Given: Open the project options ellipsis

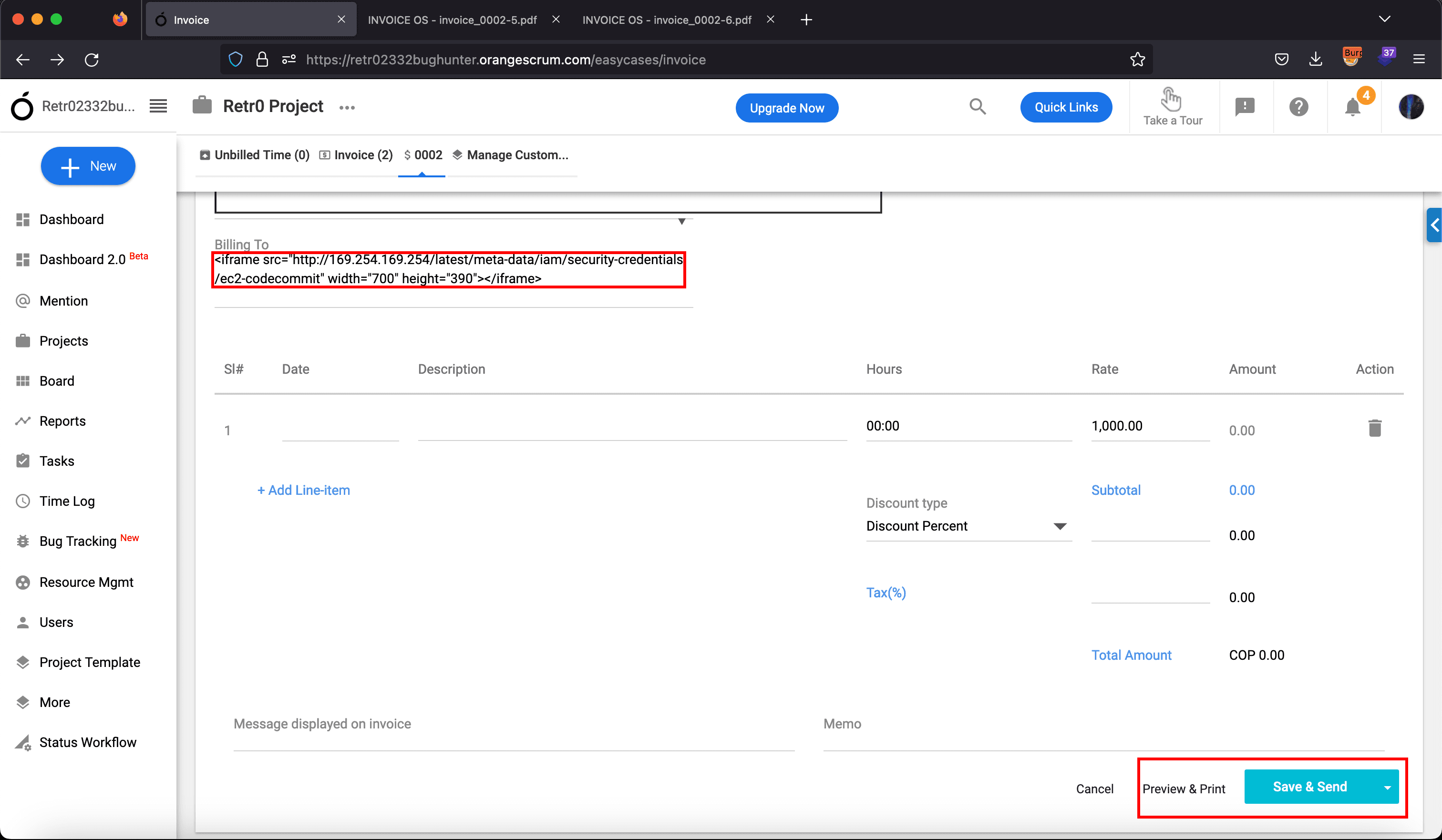Looking at the screenshot, I should (347, 108).
